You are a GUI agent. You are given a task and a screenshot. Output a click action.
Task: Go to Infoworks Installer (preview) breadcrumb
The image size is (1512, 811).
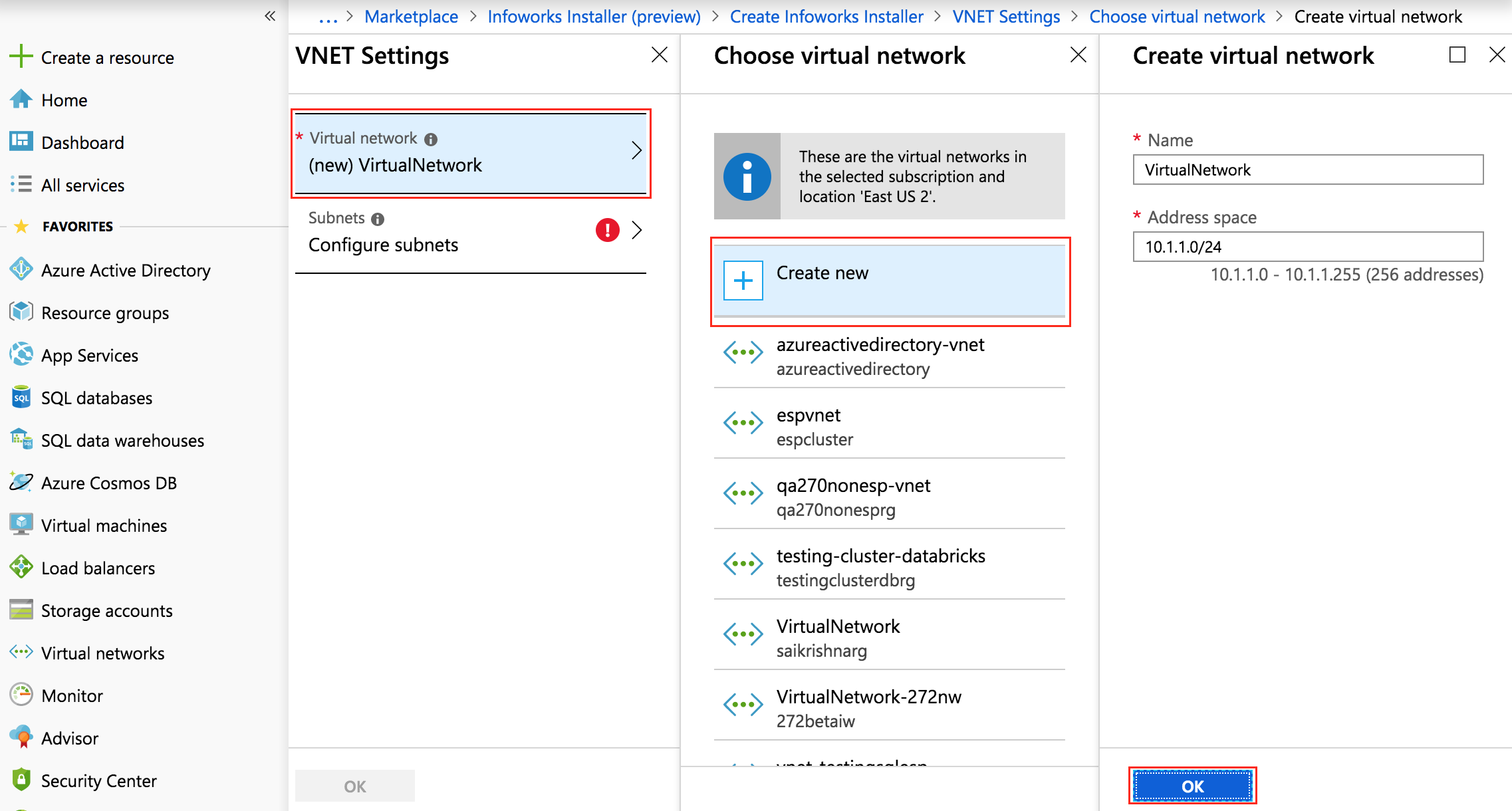[x=594, y=17]
